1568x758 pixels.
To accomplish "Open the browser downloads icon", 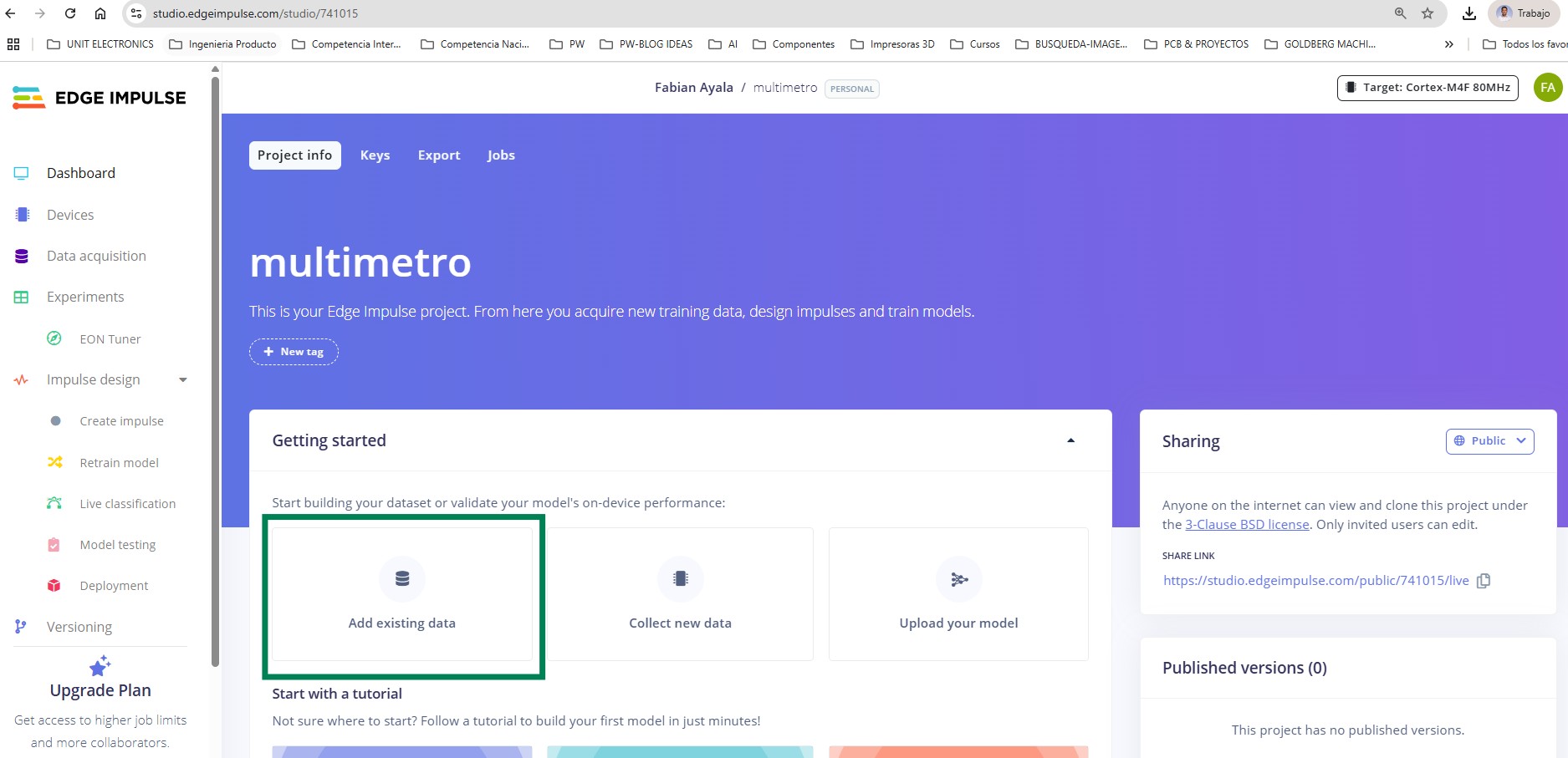I will (x=1468, y=13).
